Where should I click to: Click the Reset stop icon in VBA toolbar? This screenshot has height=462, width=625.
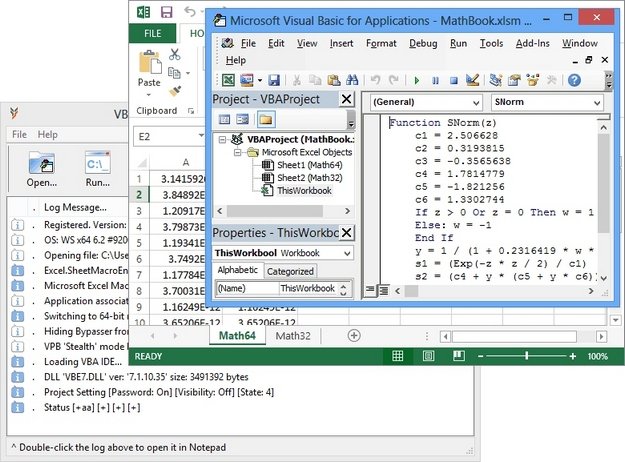pos(454,81)
